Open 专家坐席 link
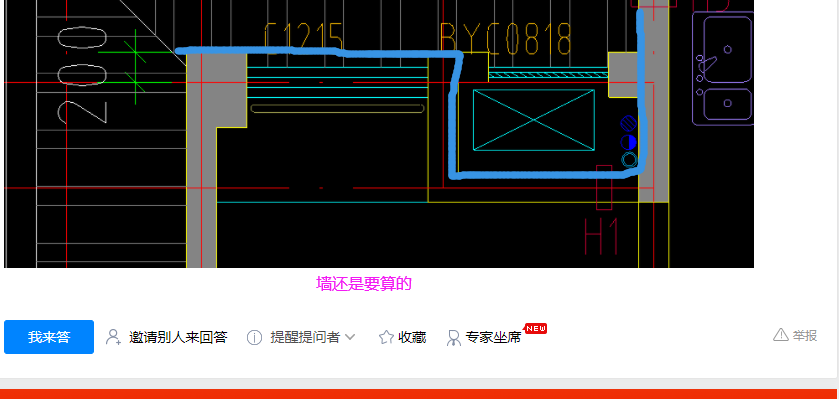Viewport: 839px width, 399px height. [x=493, y=337]
